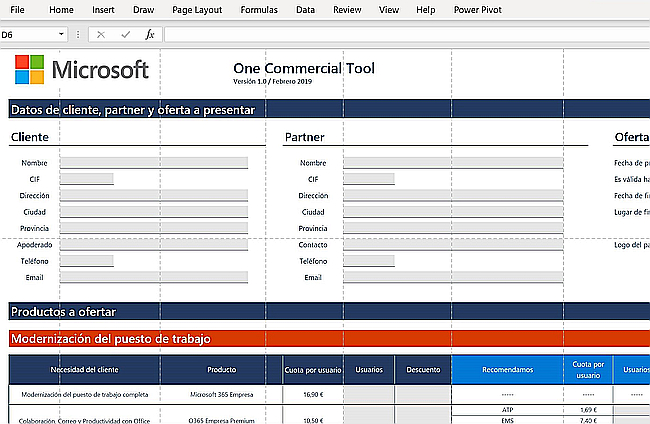Open the Power Pivot tab
The width and height of the screenshot is (650, 424).
478,10
